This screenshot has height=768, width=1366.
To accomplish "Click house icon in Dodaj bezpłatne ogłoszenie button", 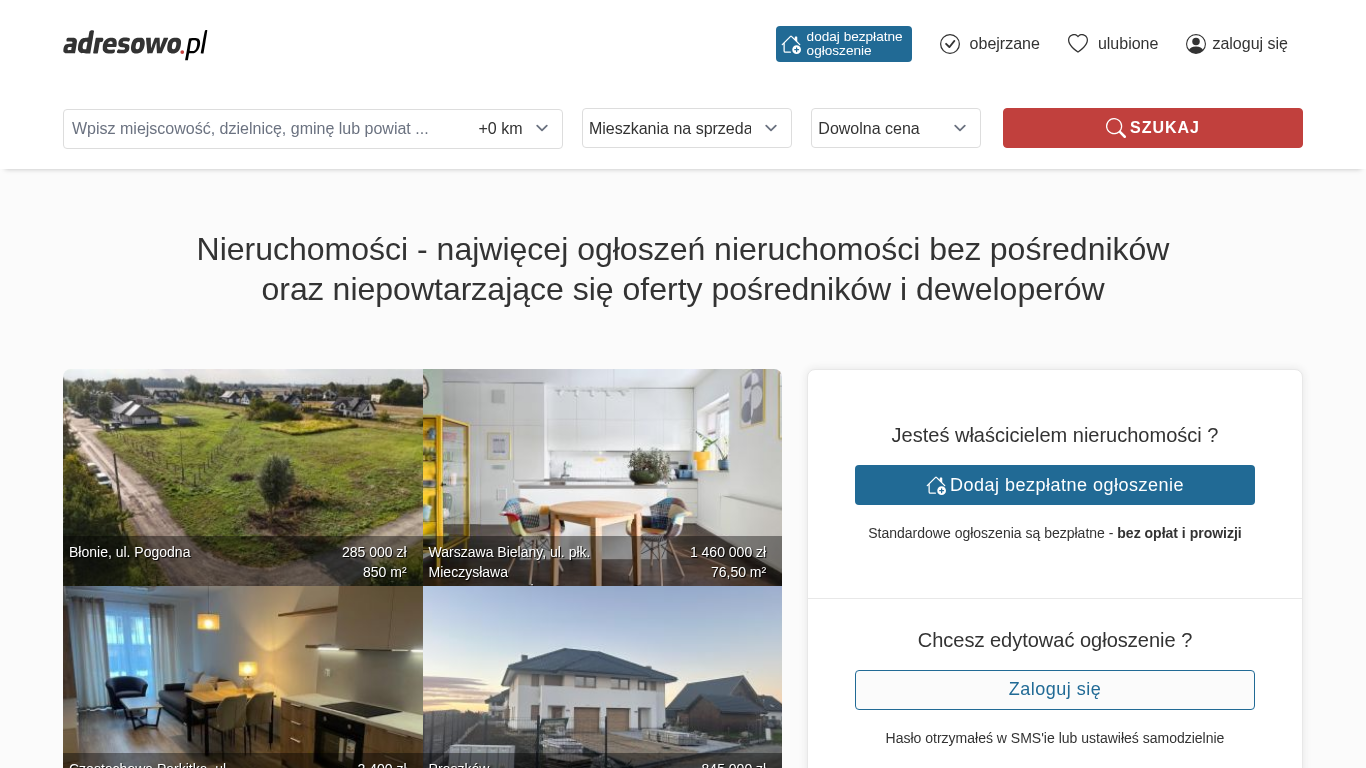I will pos(936,485).
